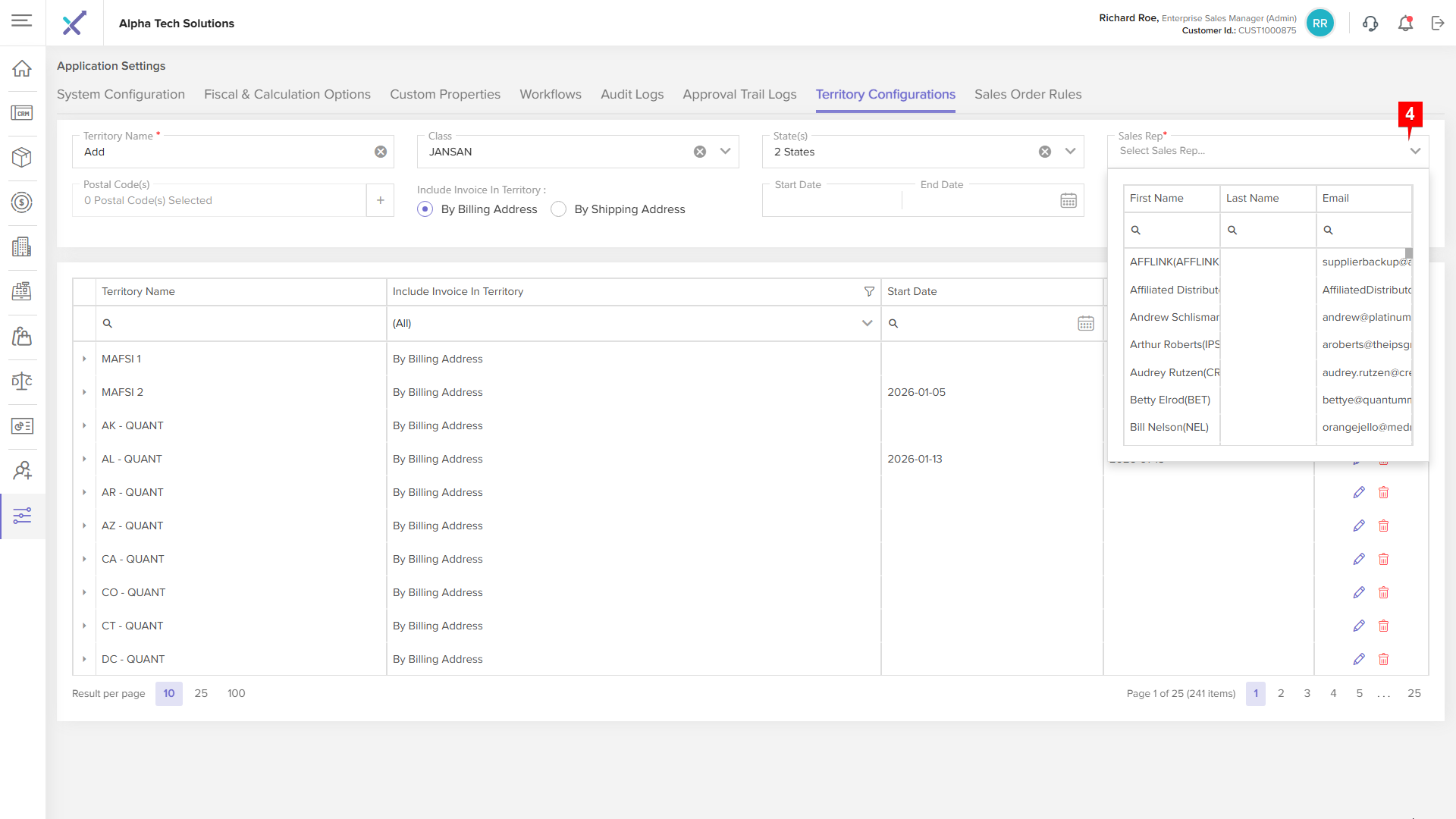Open the date range calendar icon

tap(1068, 200)
